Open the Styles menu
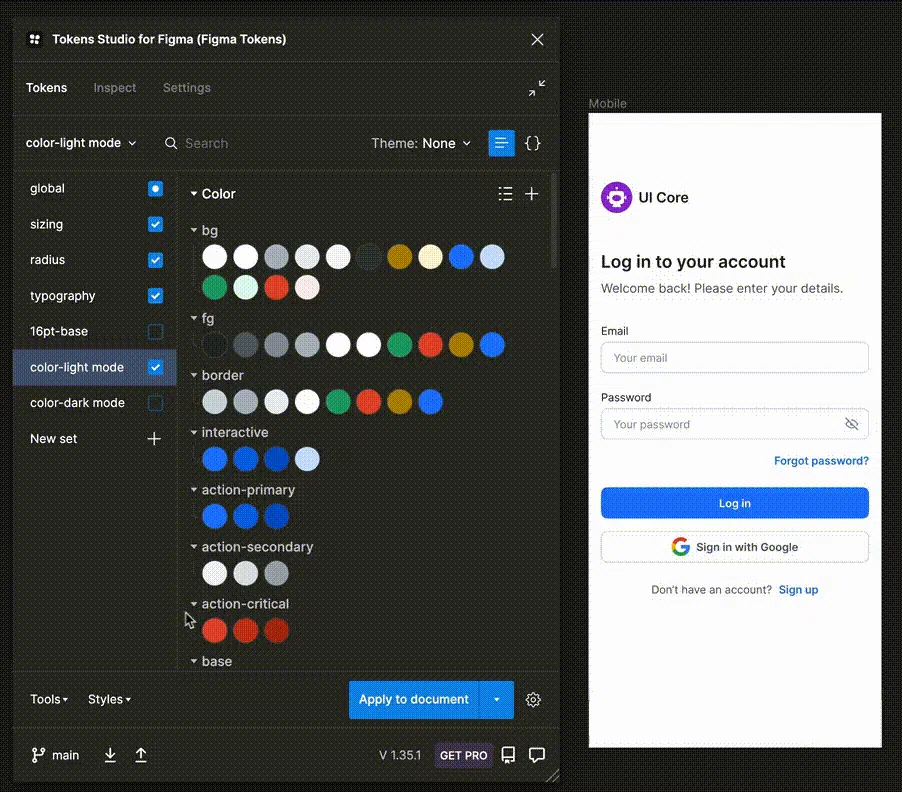902x792 pixels. 109,699
